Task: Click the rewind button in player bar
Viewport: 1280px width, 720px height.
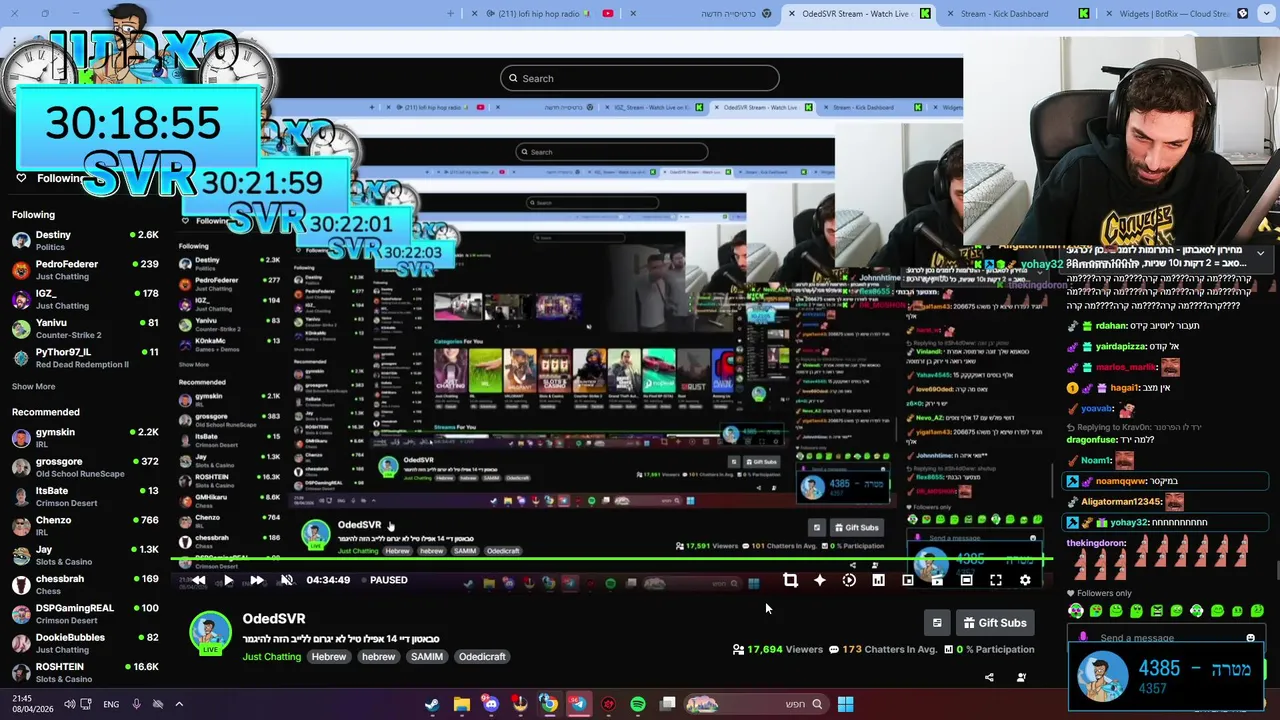Action: pos(198,580)
